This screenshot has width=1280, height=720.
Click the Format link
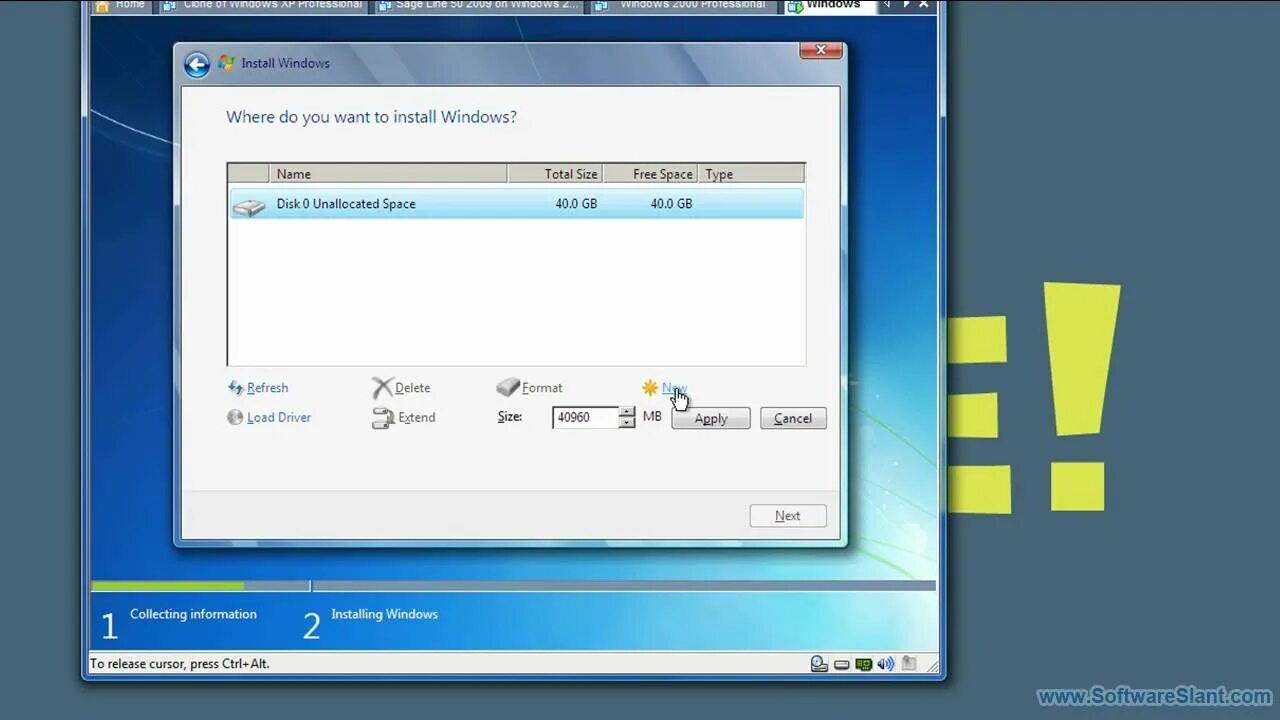coord(542,388)
